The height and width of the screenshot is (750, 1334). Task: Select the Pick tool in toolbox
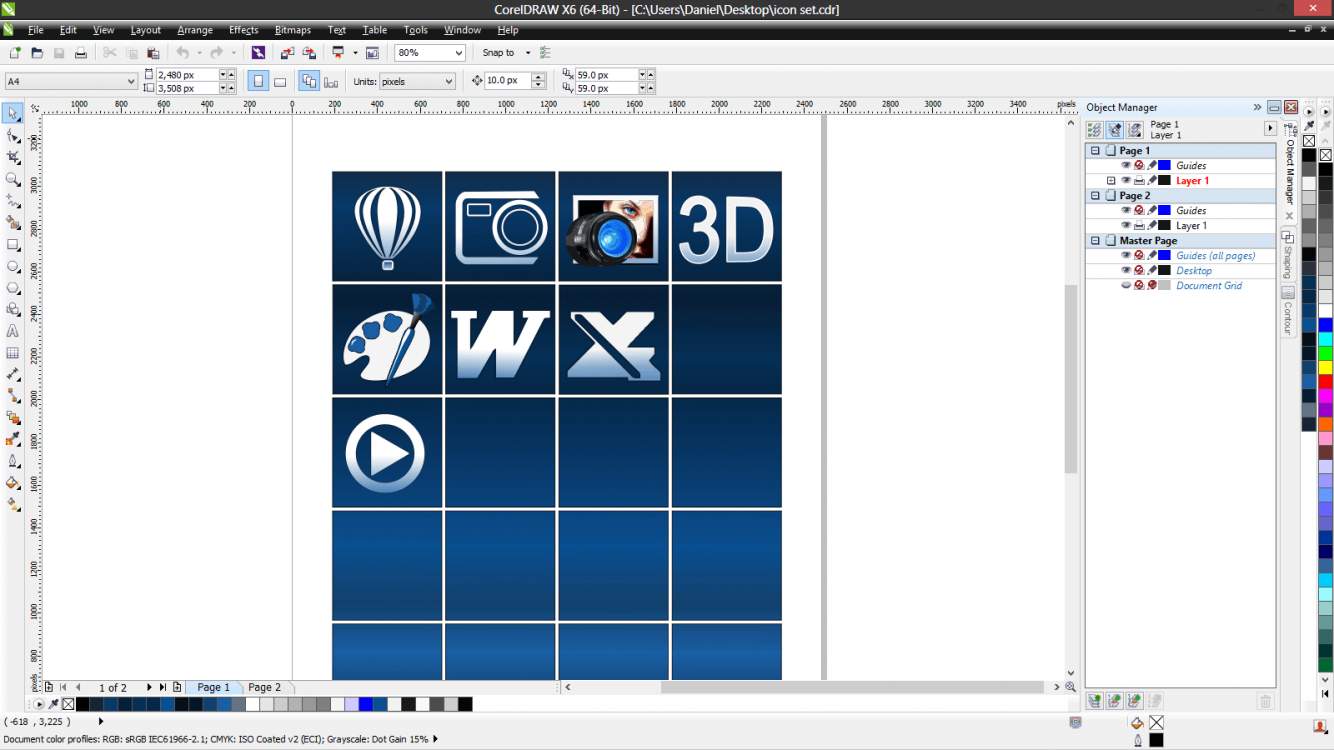point(13,114)
